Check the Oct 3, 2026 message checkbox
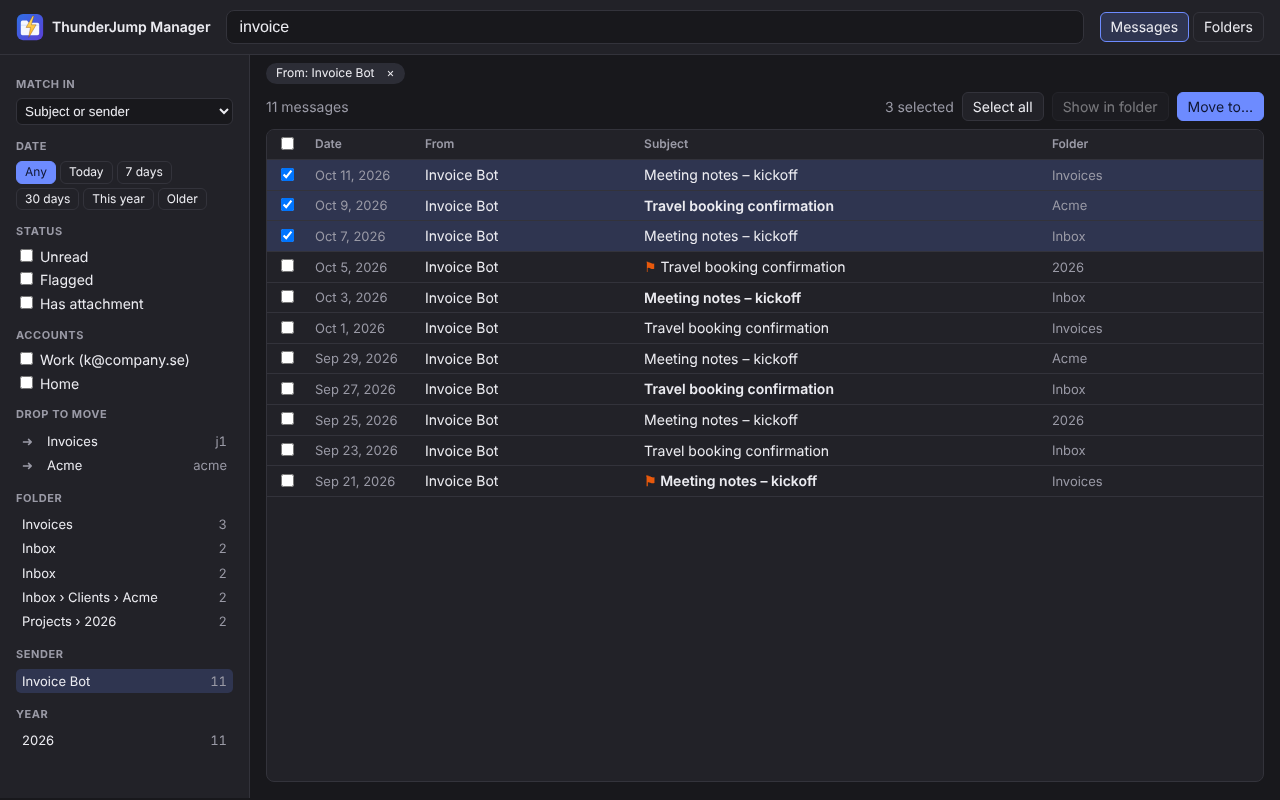1280x800 pixels. 288,297
